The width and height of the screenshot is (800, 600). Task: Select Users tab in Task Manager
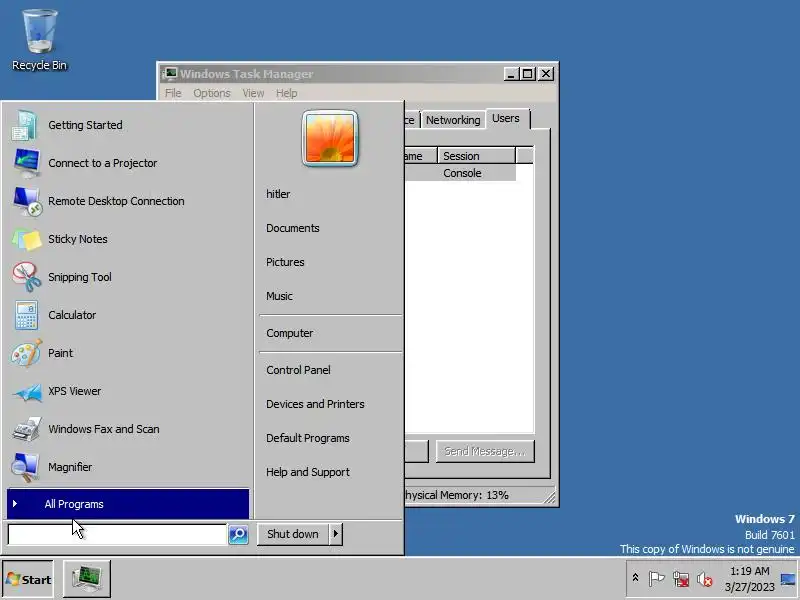[x=506, y=118]
